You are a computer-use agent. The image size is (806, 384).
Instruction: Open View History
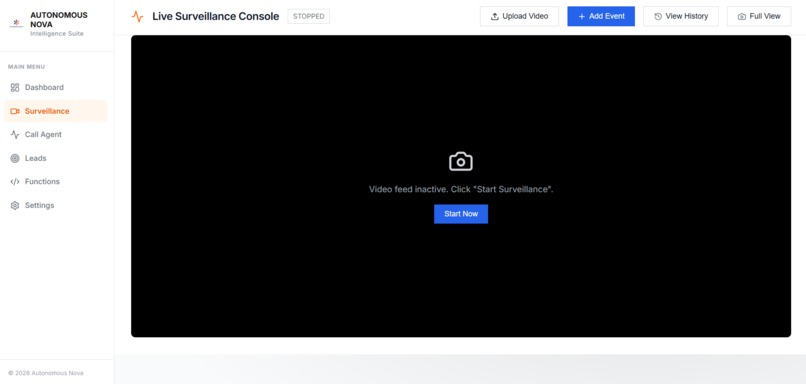[x=681, y=16]
